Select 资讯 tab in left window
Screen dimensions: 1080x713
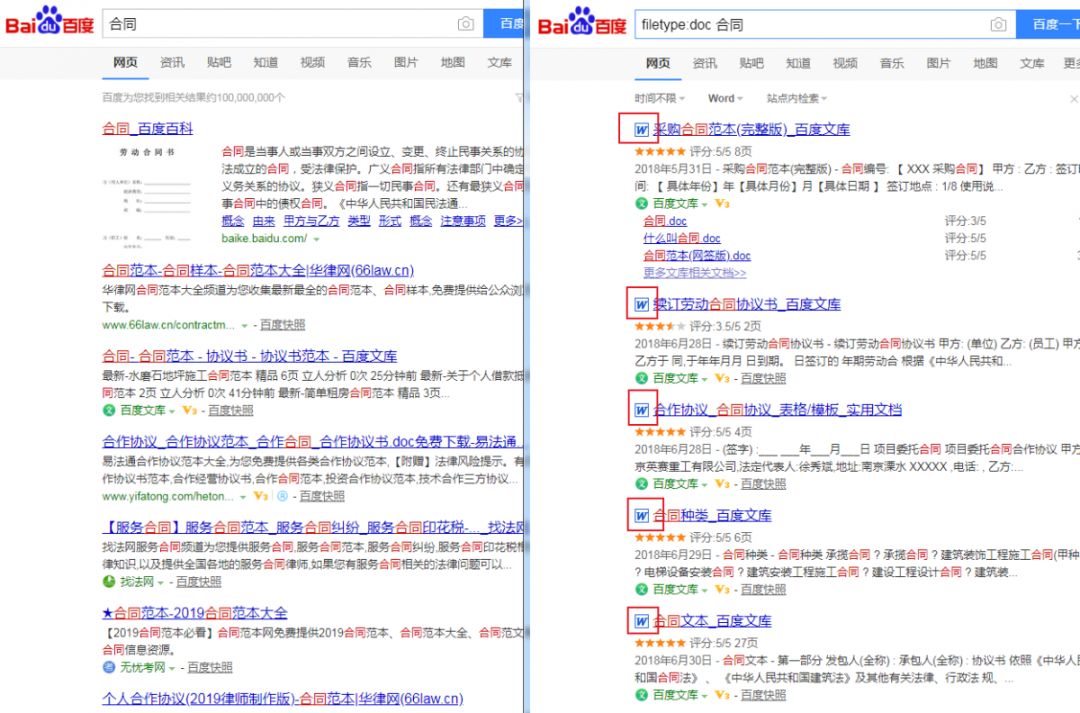(172, 63)
